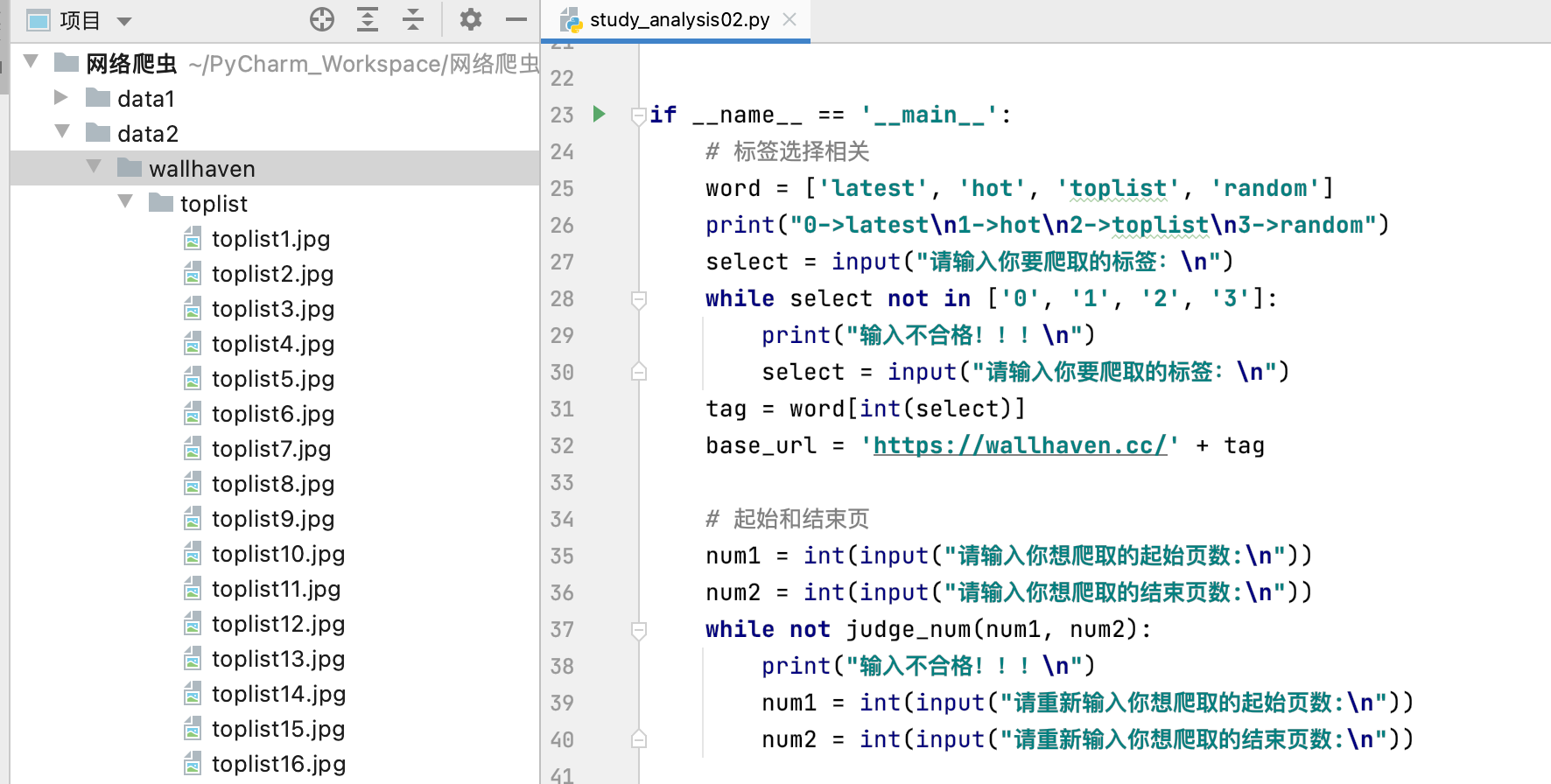The image size is (1551, 784).
Task: Click the 'toplist' string in word list
Action: click(1119, 188)
